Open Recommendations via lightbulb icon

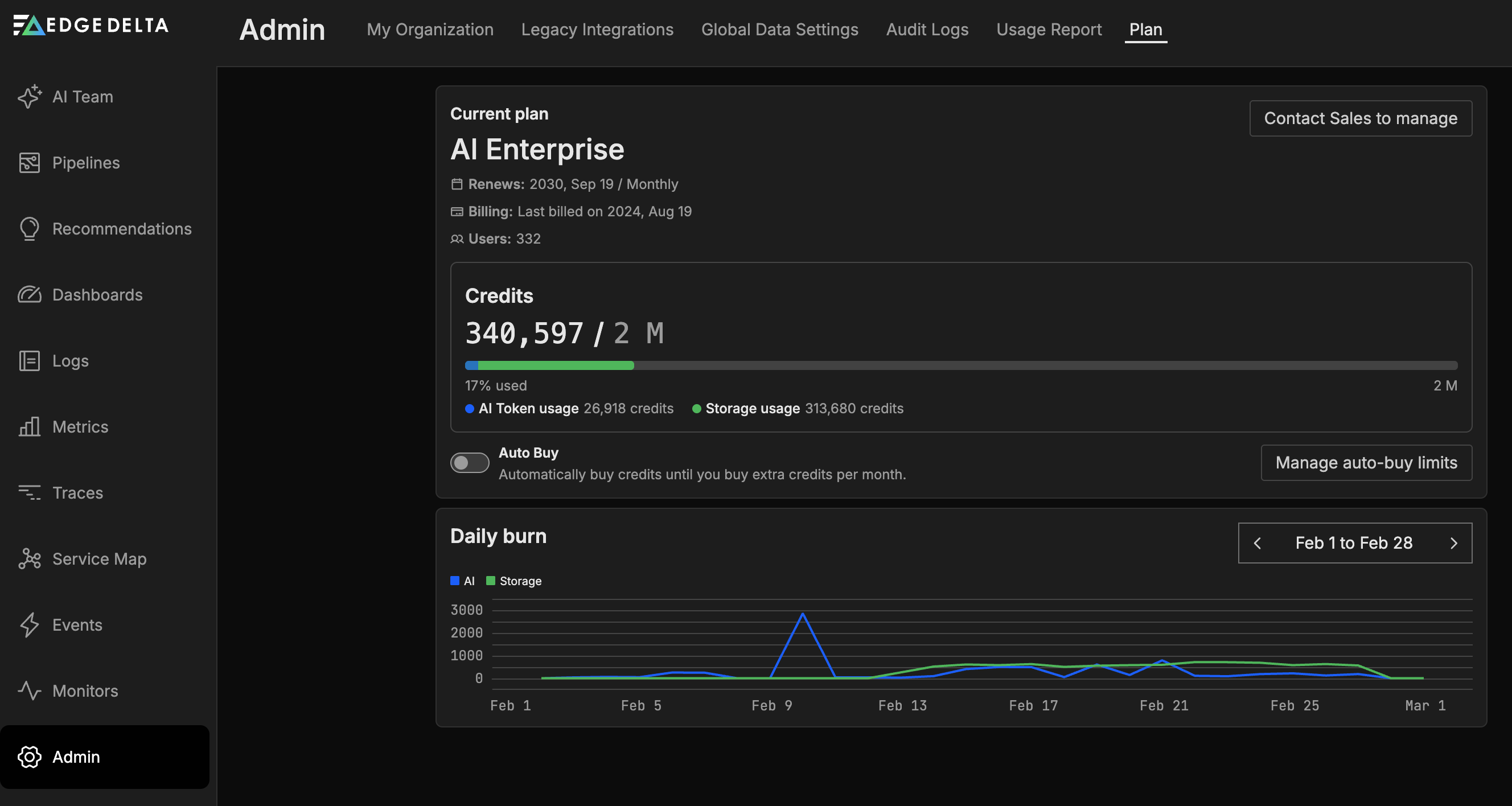(x=30, y=229)
